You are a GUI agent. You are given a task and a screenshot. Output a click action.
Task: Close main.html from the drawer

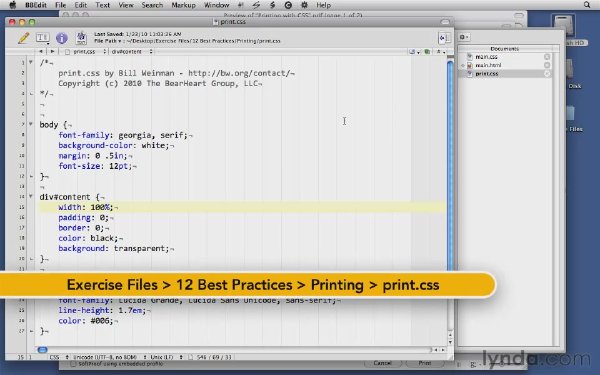547,65
